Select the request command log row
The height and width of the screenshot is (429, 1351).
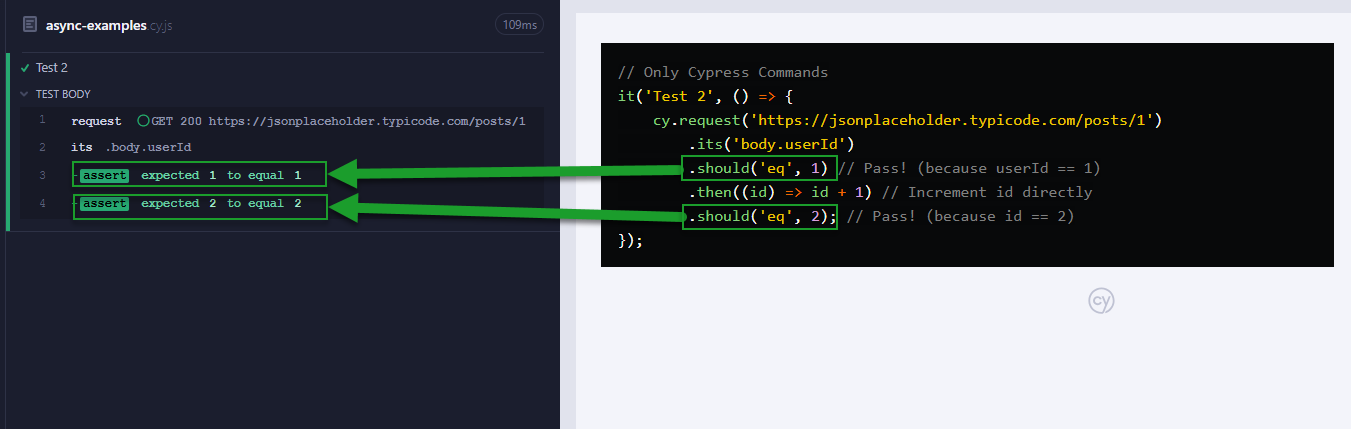point(282,121)
